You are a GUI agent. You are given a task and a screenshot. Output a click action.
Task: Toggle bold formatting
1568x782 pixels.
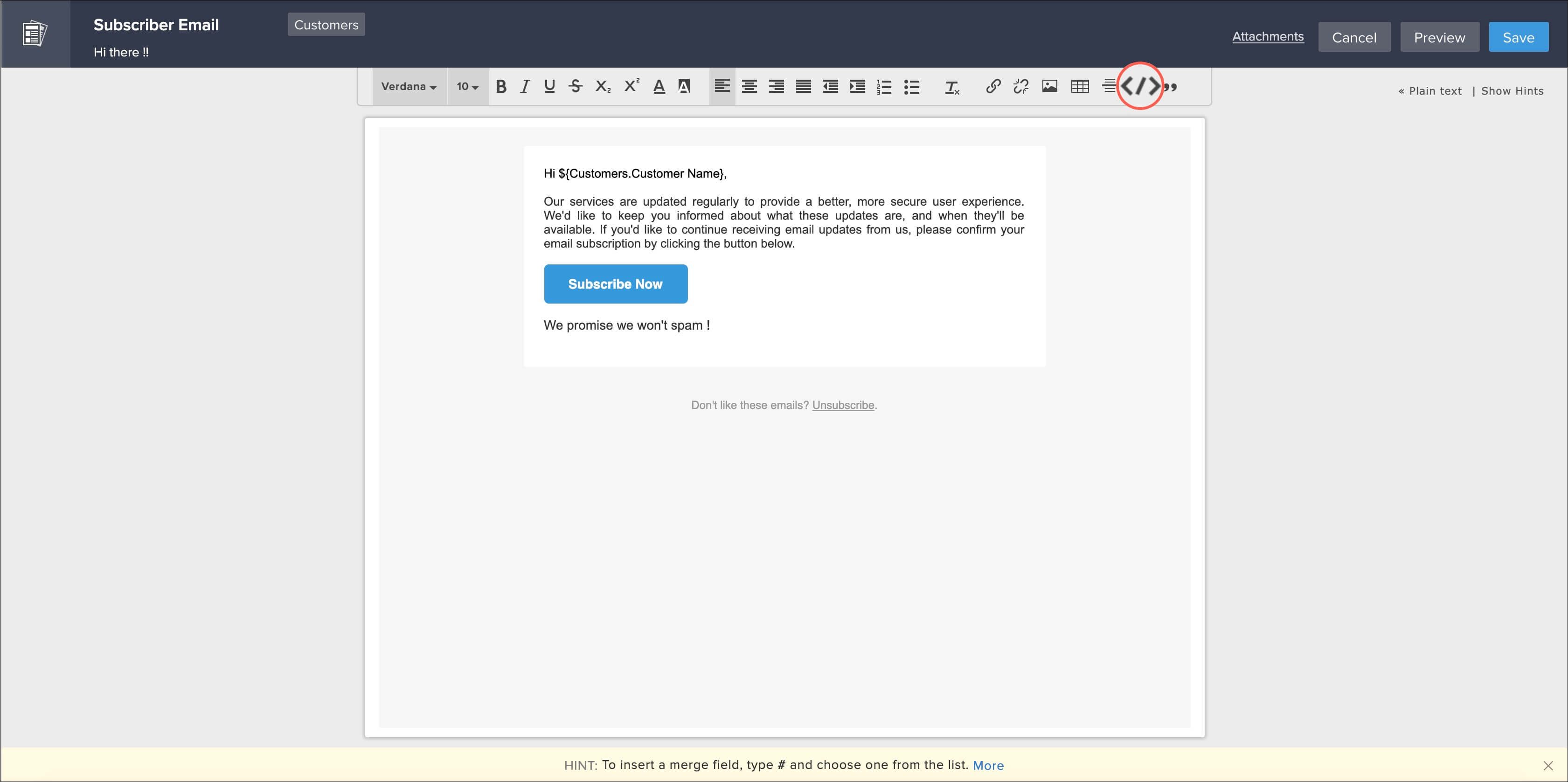pos(501,86)
